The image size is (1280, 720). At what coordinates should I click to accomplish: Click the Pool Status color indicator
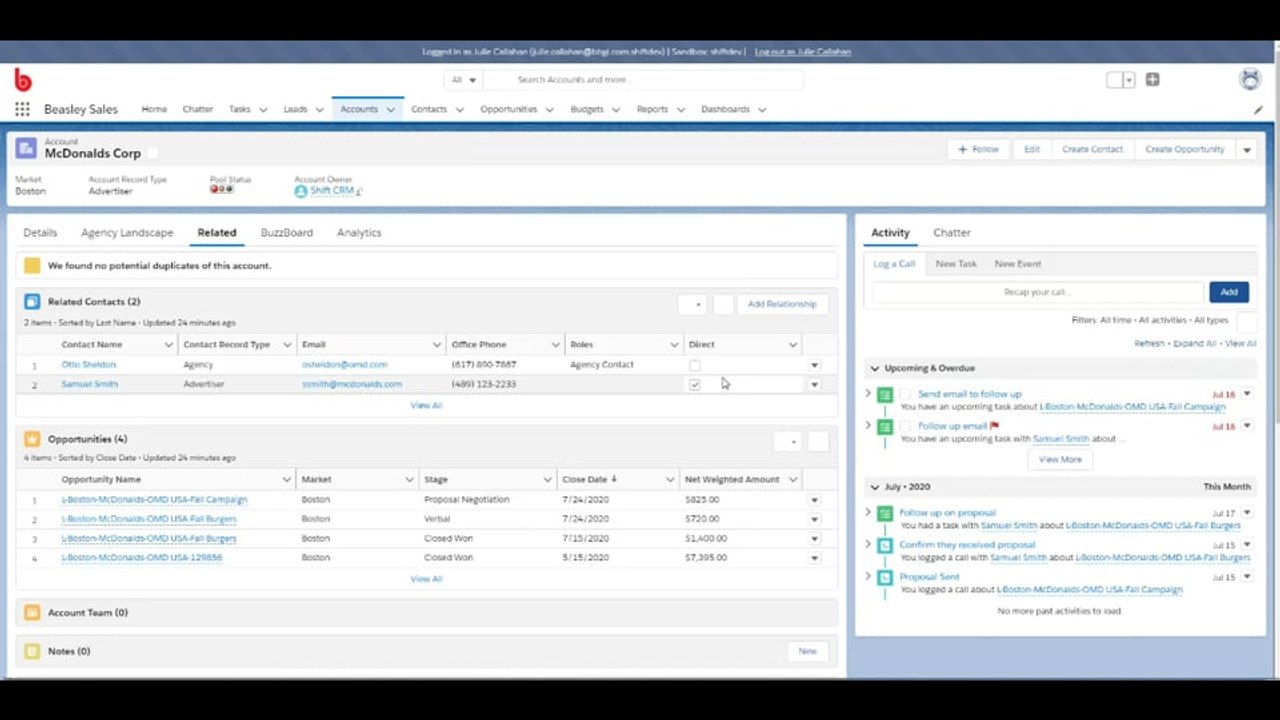click(x=221, y=189)
